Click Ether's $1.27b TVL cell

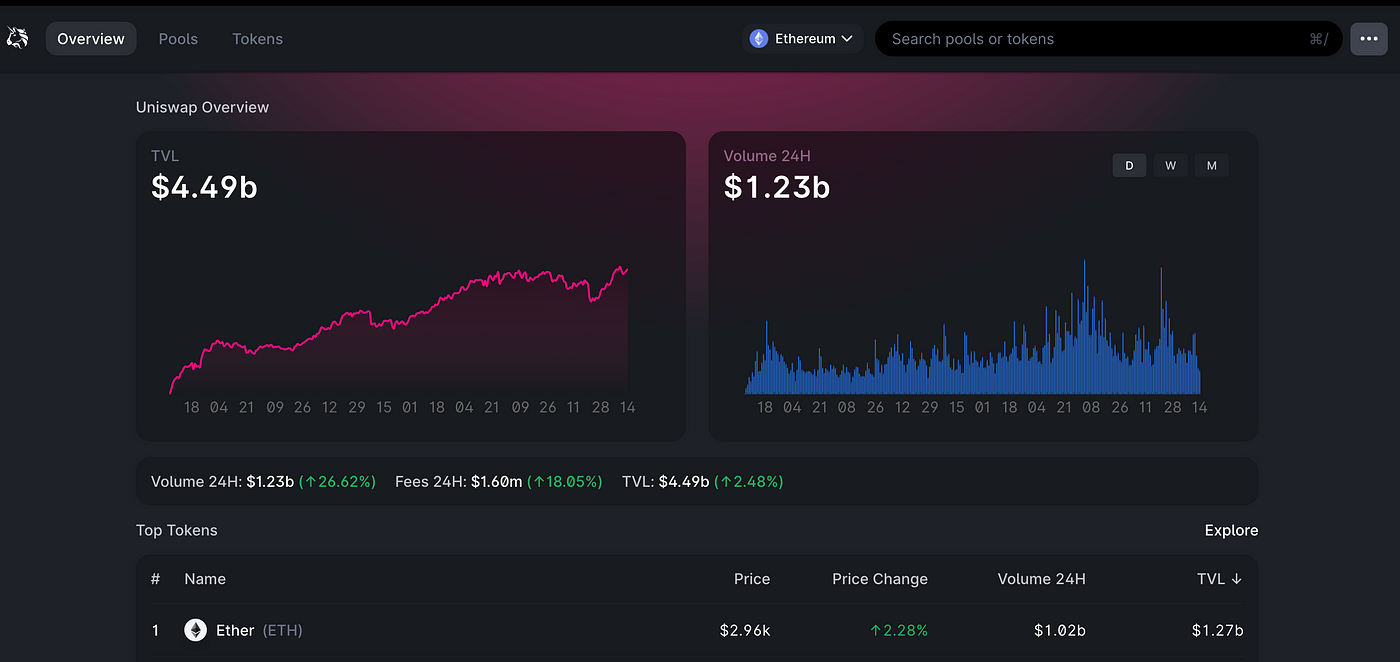pos(1217,631)
